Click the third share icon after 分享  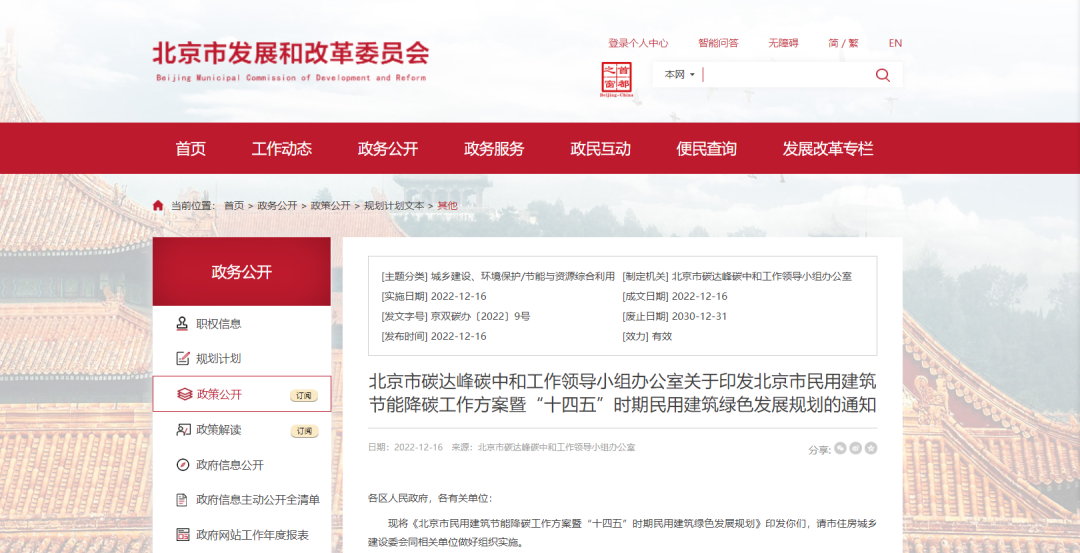tap(871, 448)
